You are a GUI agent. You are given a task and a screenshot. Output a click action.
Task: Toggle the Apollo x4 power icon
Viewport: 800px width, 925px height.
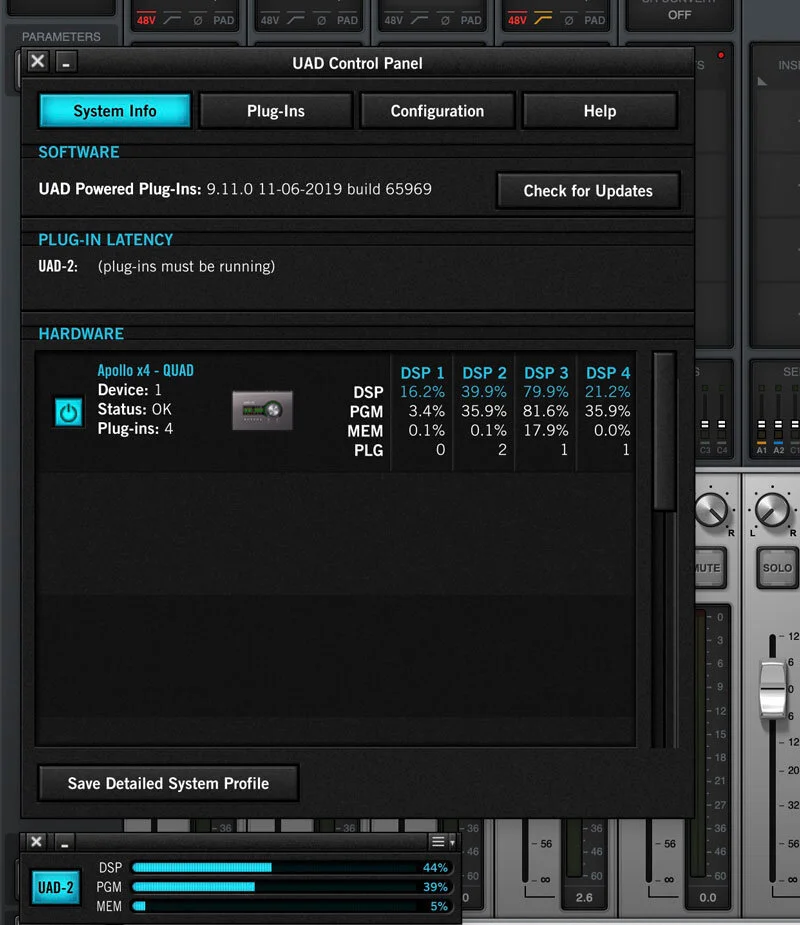coord(68,412)
